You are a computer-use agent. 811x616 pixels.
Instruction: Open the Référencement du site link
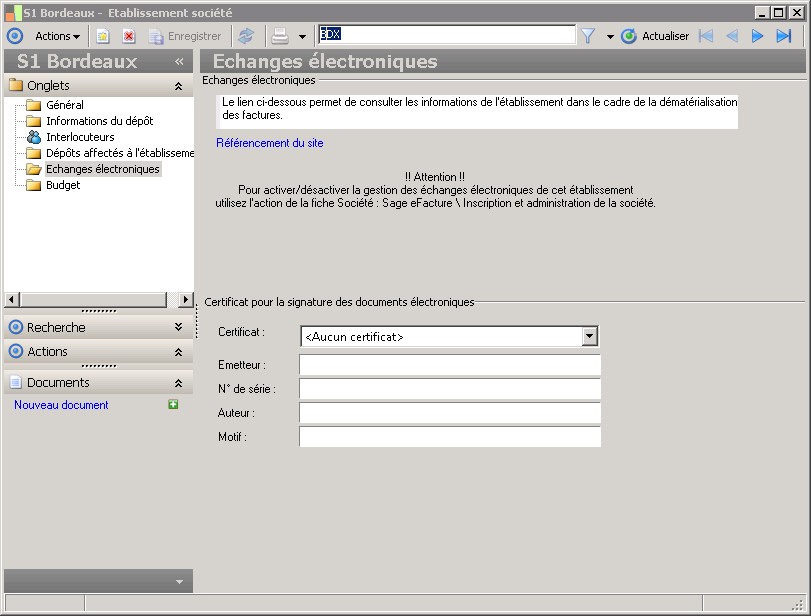coord(269,143)
